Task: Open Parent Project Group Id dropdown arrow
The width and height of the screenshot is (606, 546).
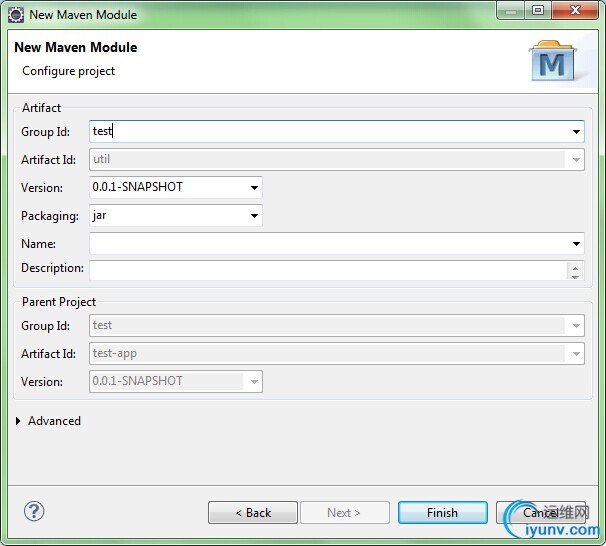Action: (576, 326)
